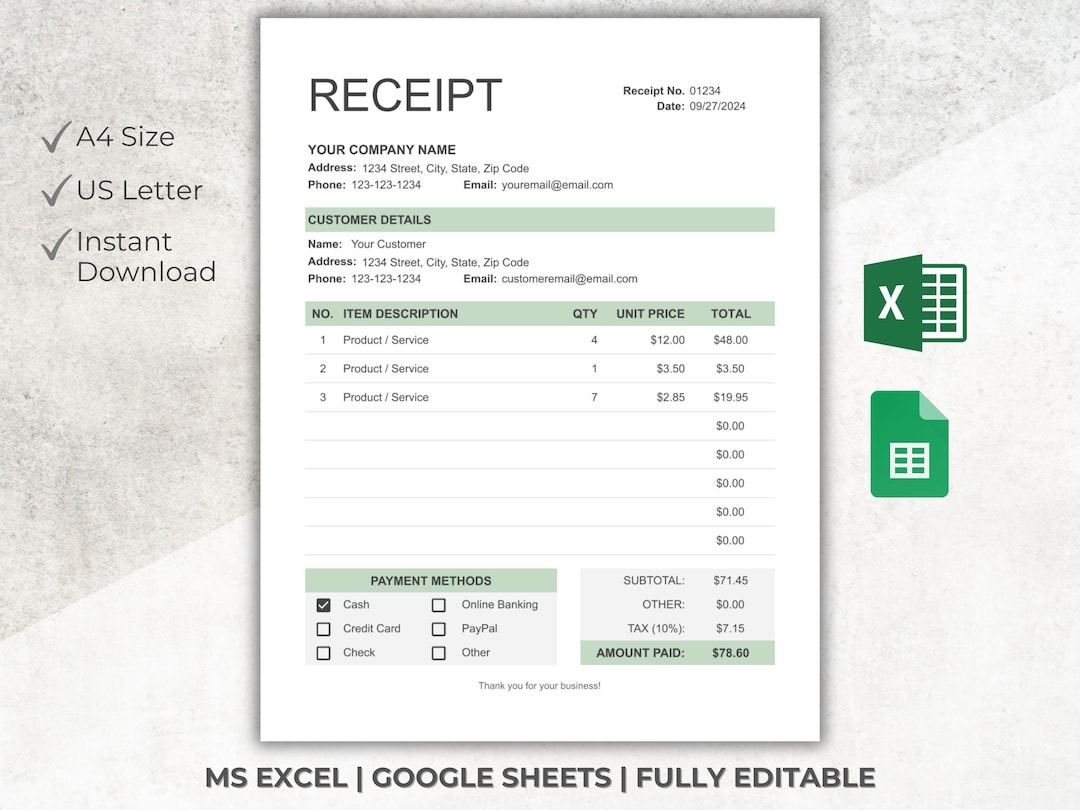This screenshot has height=810, width=1080.
Task: Select the Check payment method box
Action: click(x=323, y=653)
